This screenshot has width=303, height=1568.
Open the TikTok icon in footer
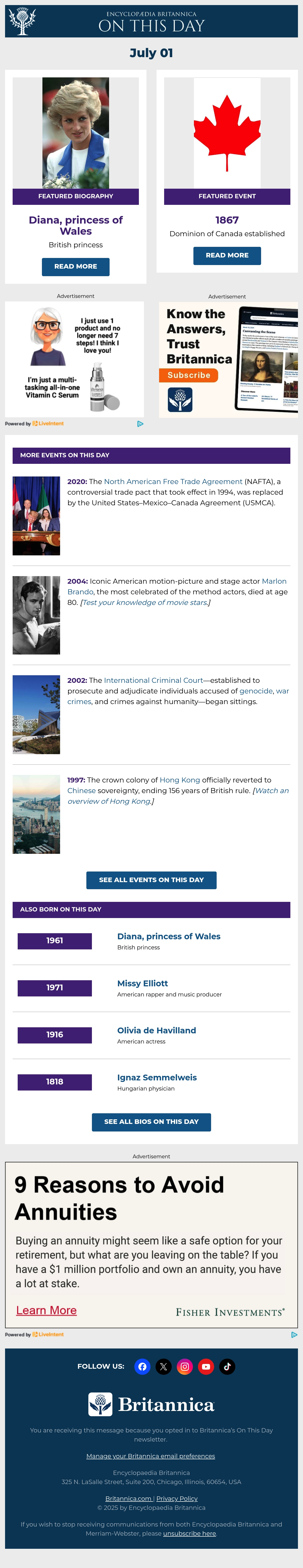227,1366
